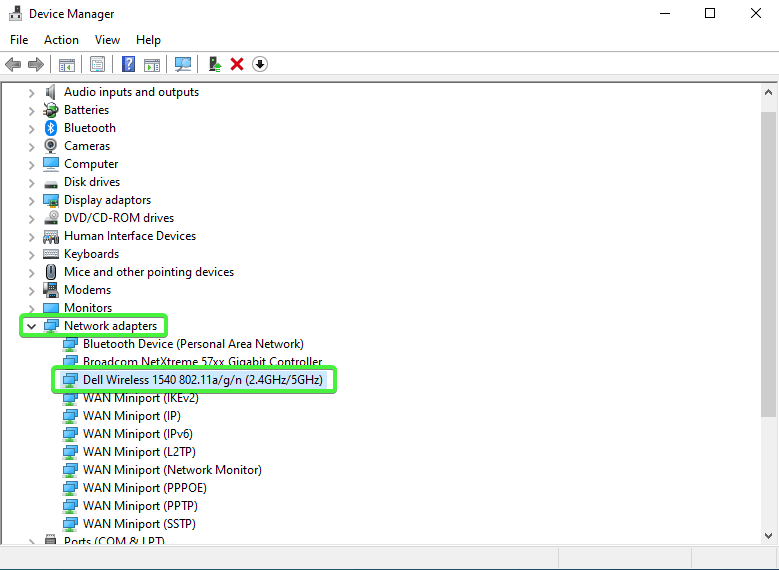This screenshot has height=570, width=779.
Task: Select Bluetooth Device (Personal Area Network)
Action: 193,344
